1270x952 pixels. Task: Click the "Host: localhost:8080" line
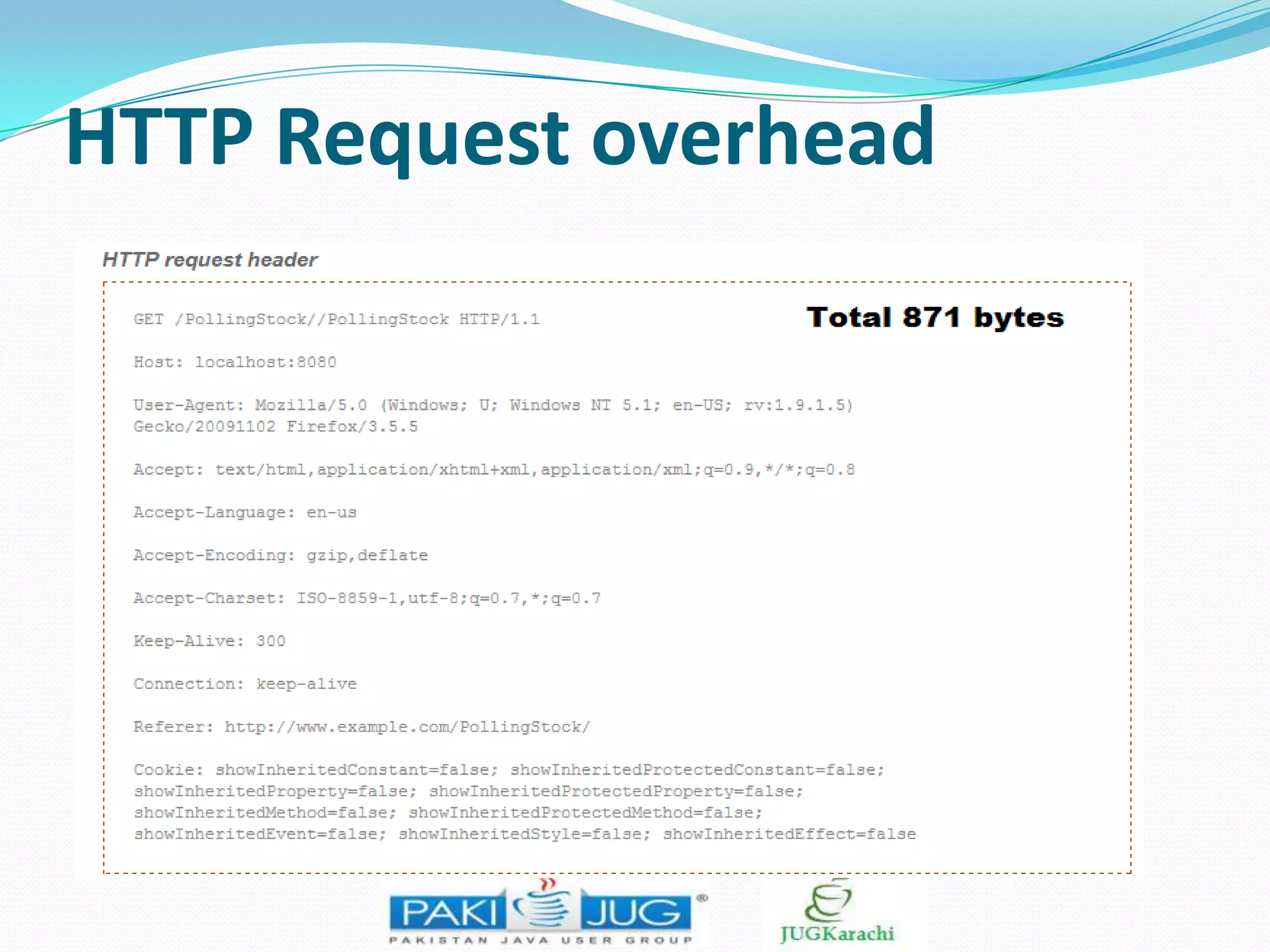(235, 362)
